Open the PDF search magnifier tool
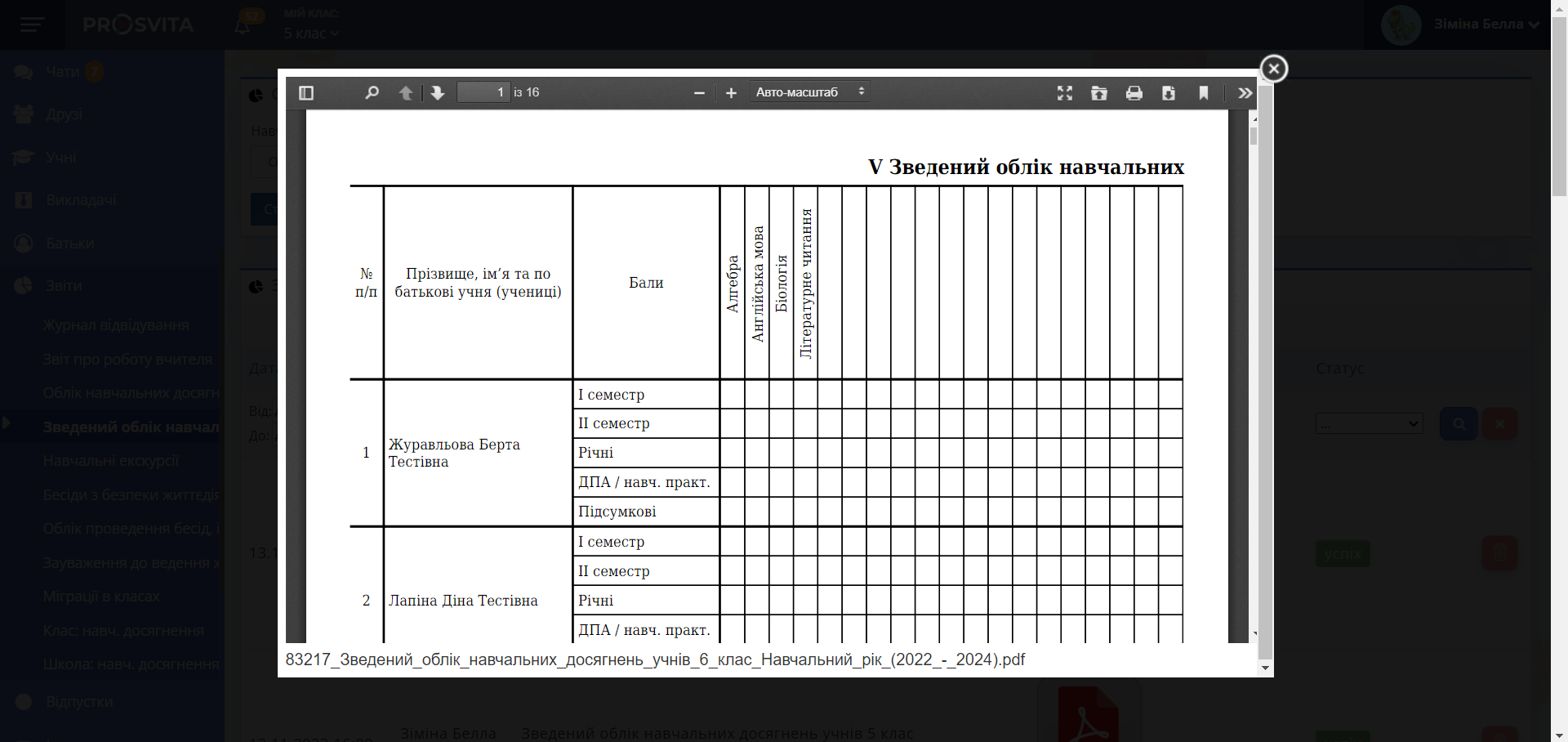Viewport: 1568px width, 742px height. click(x=372, y=93)
